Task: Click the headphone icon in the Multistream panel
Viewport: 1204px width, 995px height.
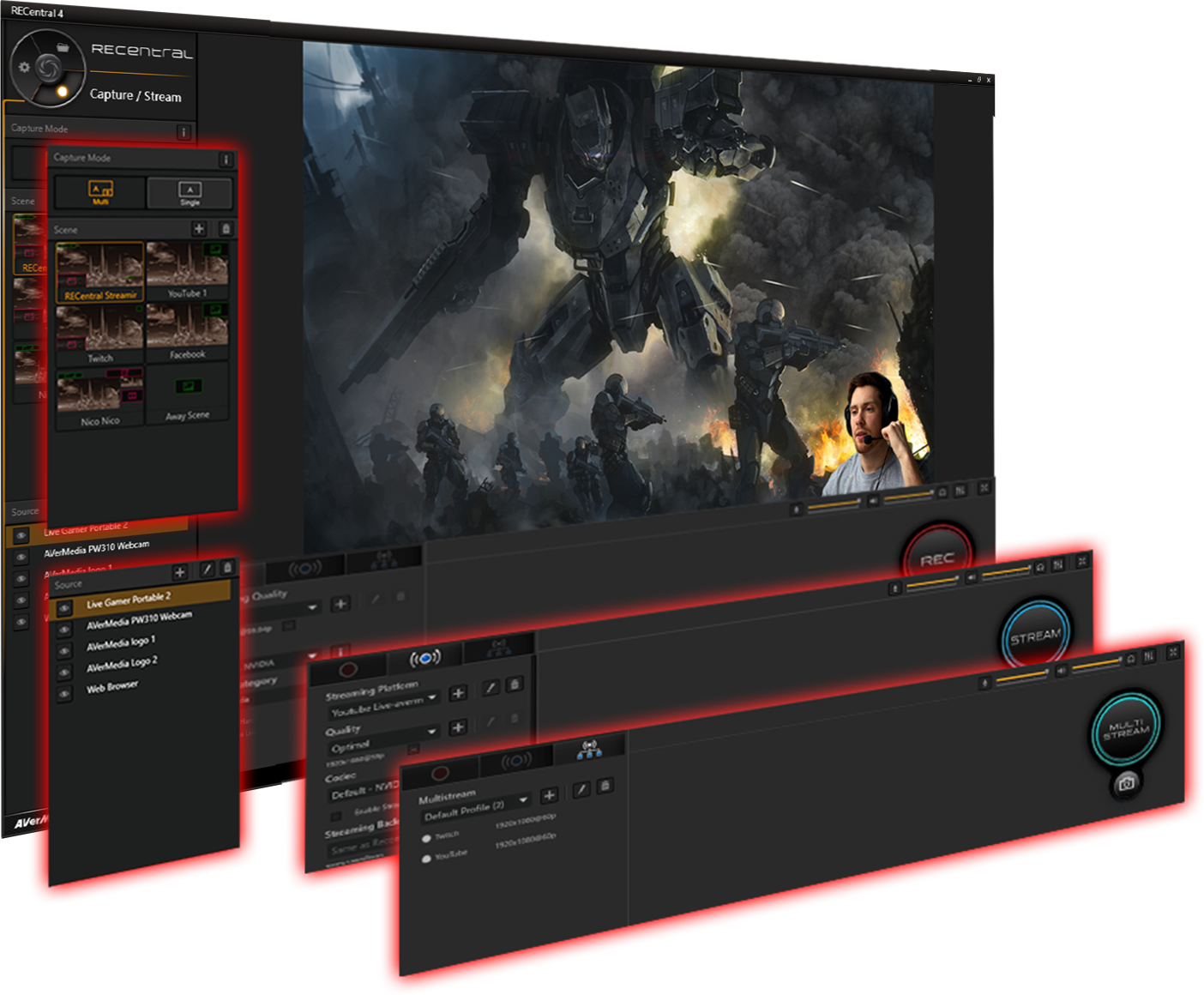Action: 1131,659
